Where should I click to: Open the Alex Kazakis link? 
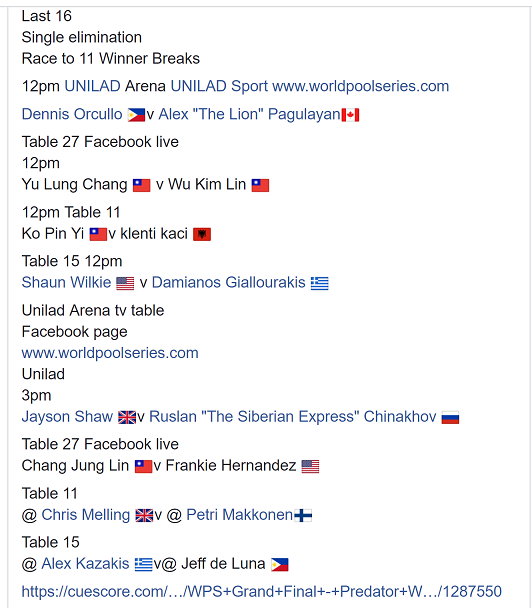(85, 563)
